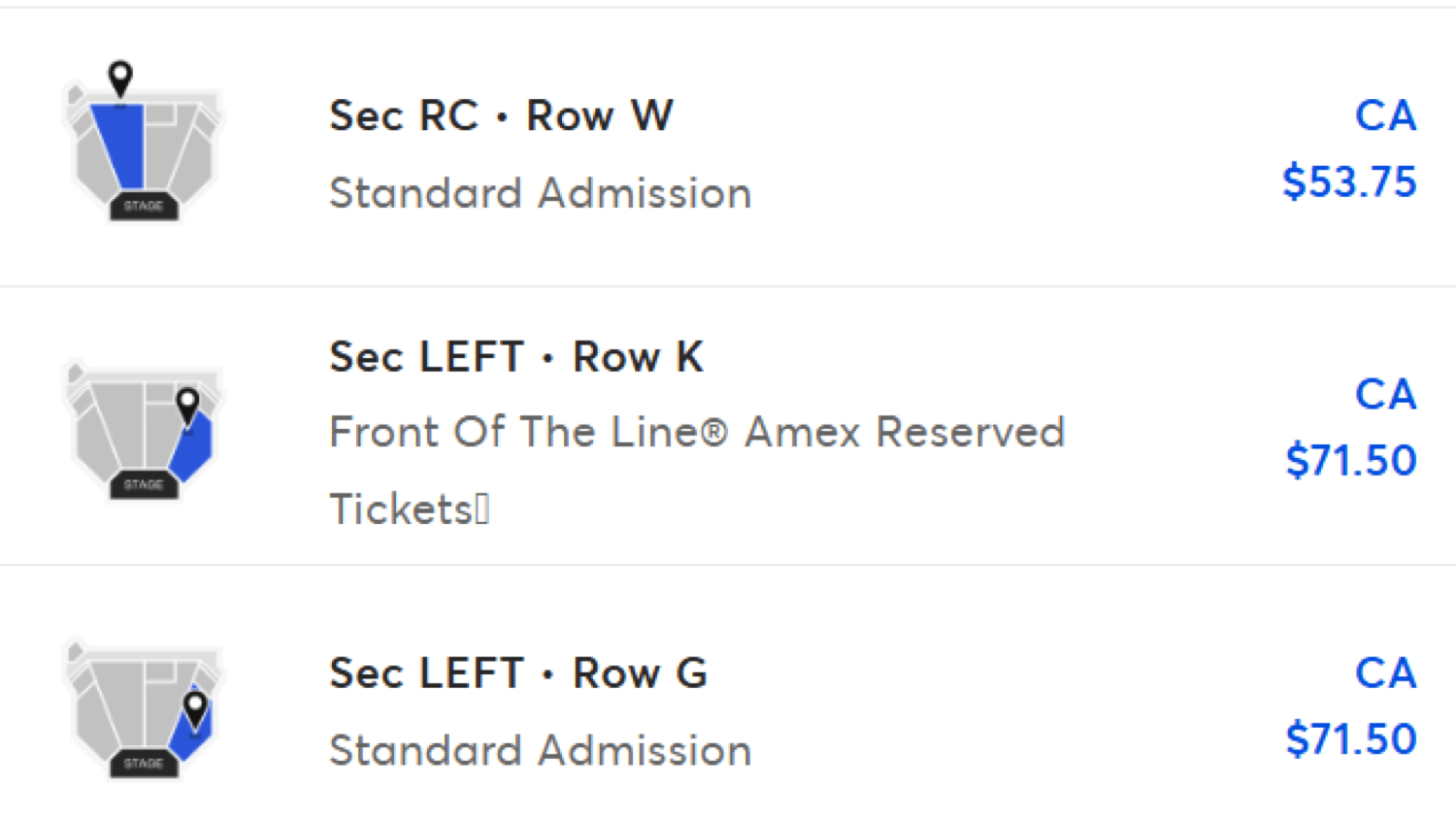The image size is (1456, 818).
Task: Click Standard Admission under Row W
Action: pyautogui.click(x=541, y=193)
